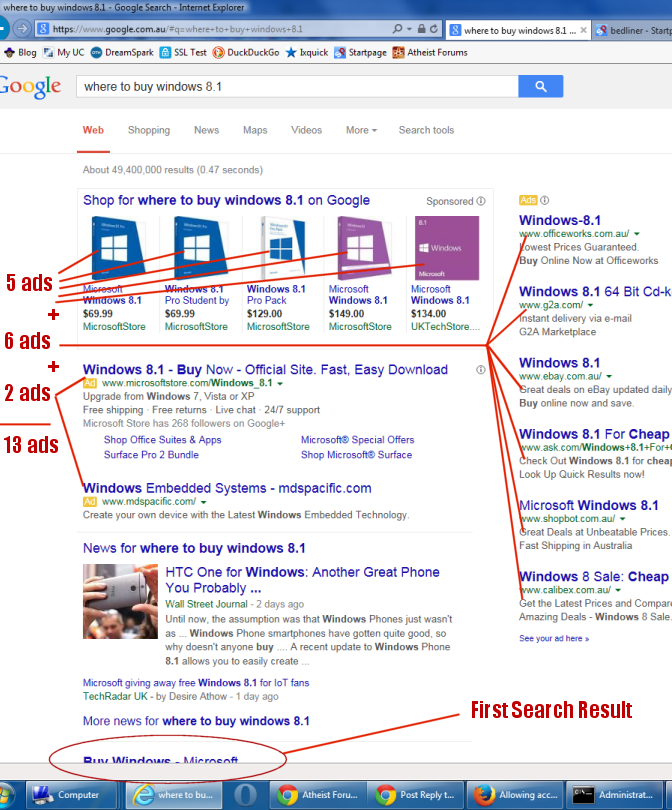Open the Ixquick favorites bookmark
The image size is (672, 810).
click(x=307, y=53)
